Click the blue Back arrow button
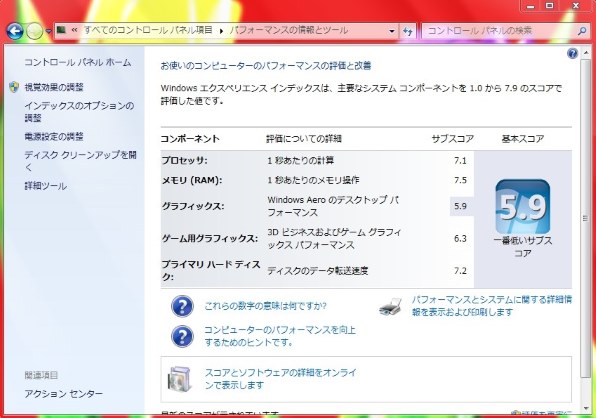This screenshot has height=418, width=596. coord(14,32)
